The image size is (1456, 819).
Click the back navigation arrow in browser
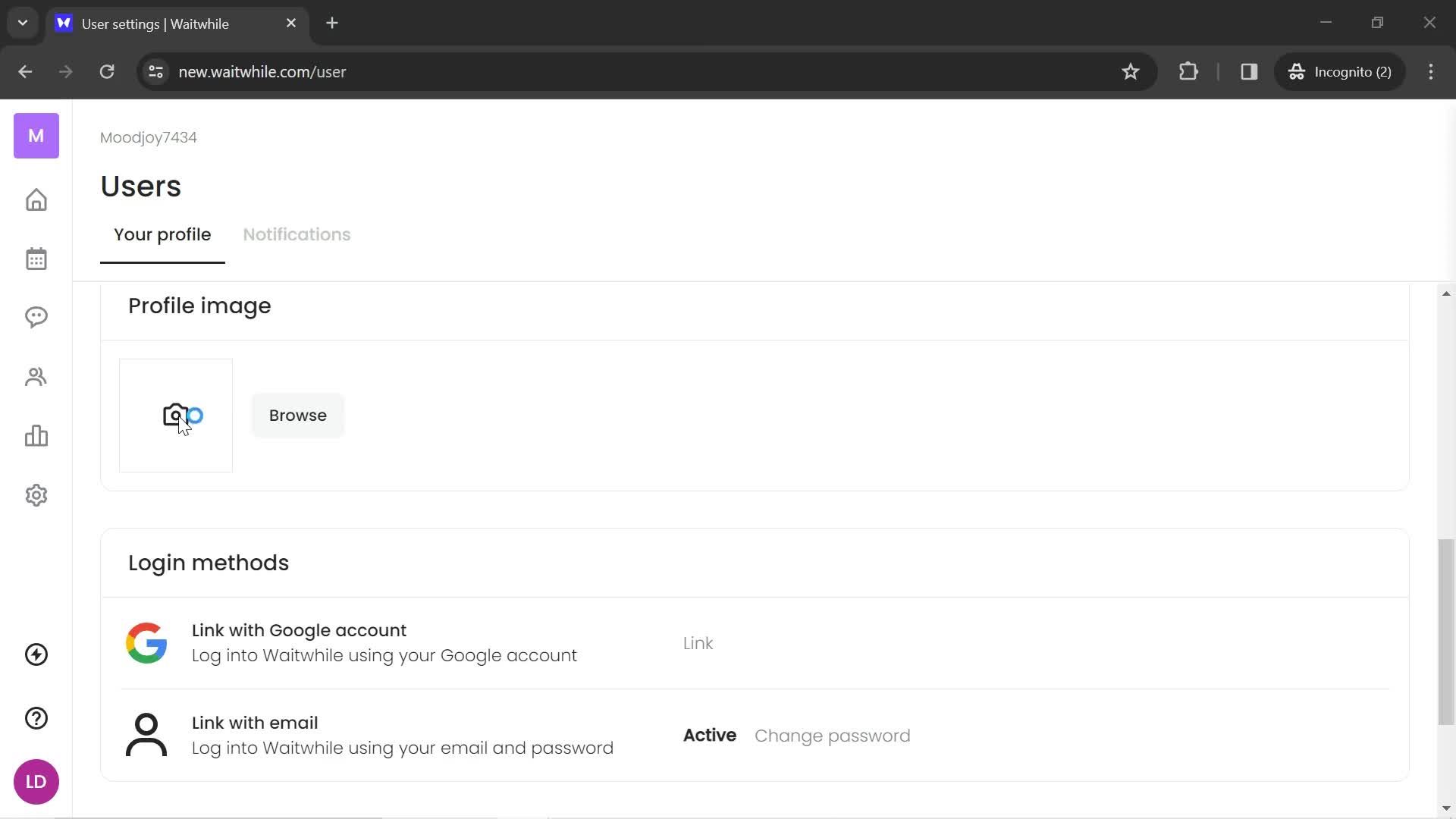point(24,72)
